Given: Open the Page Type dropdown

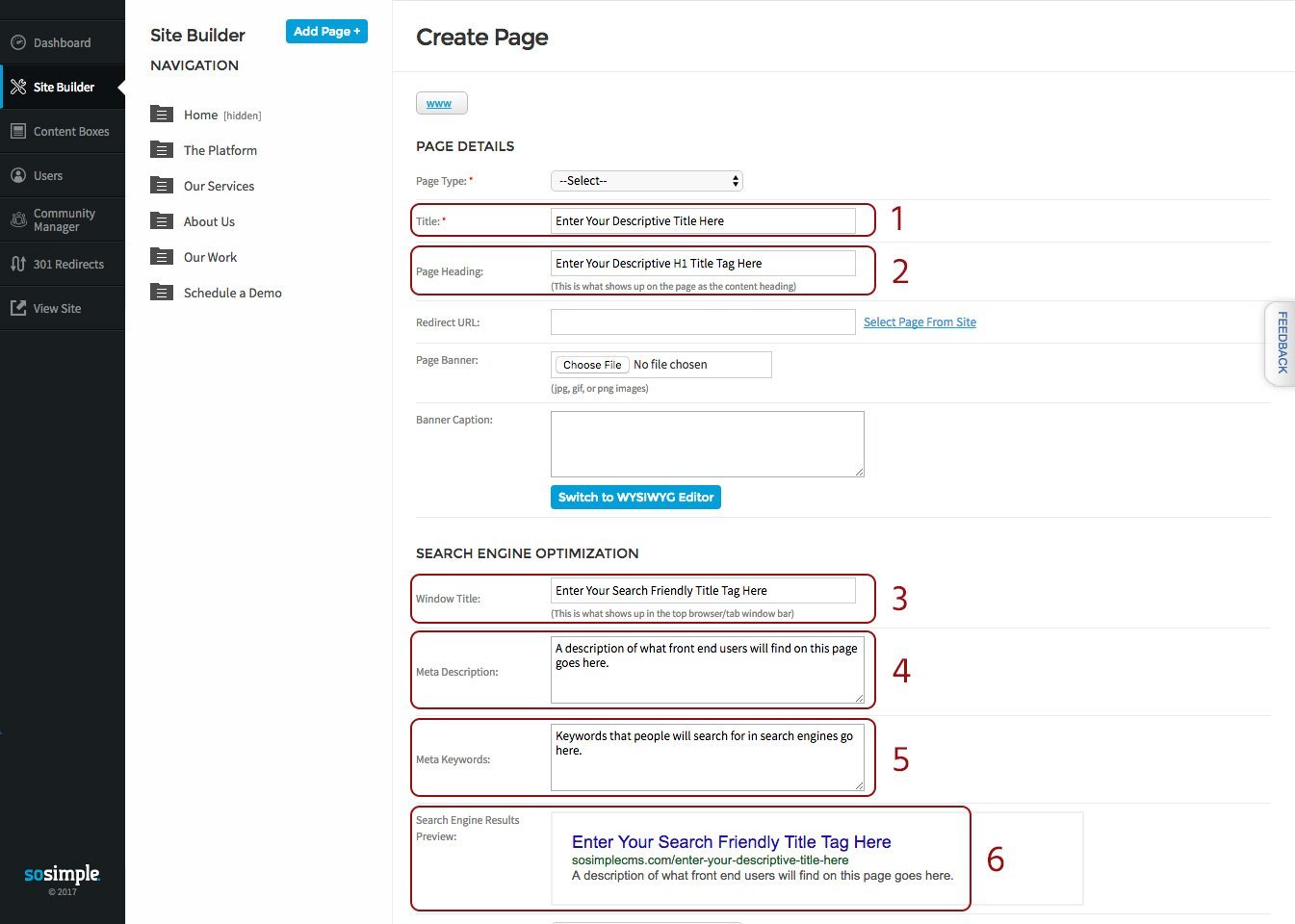Looking at the screenshot, I should (646, 181).
